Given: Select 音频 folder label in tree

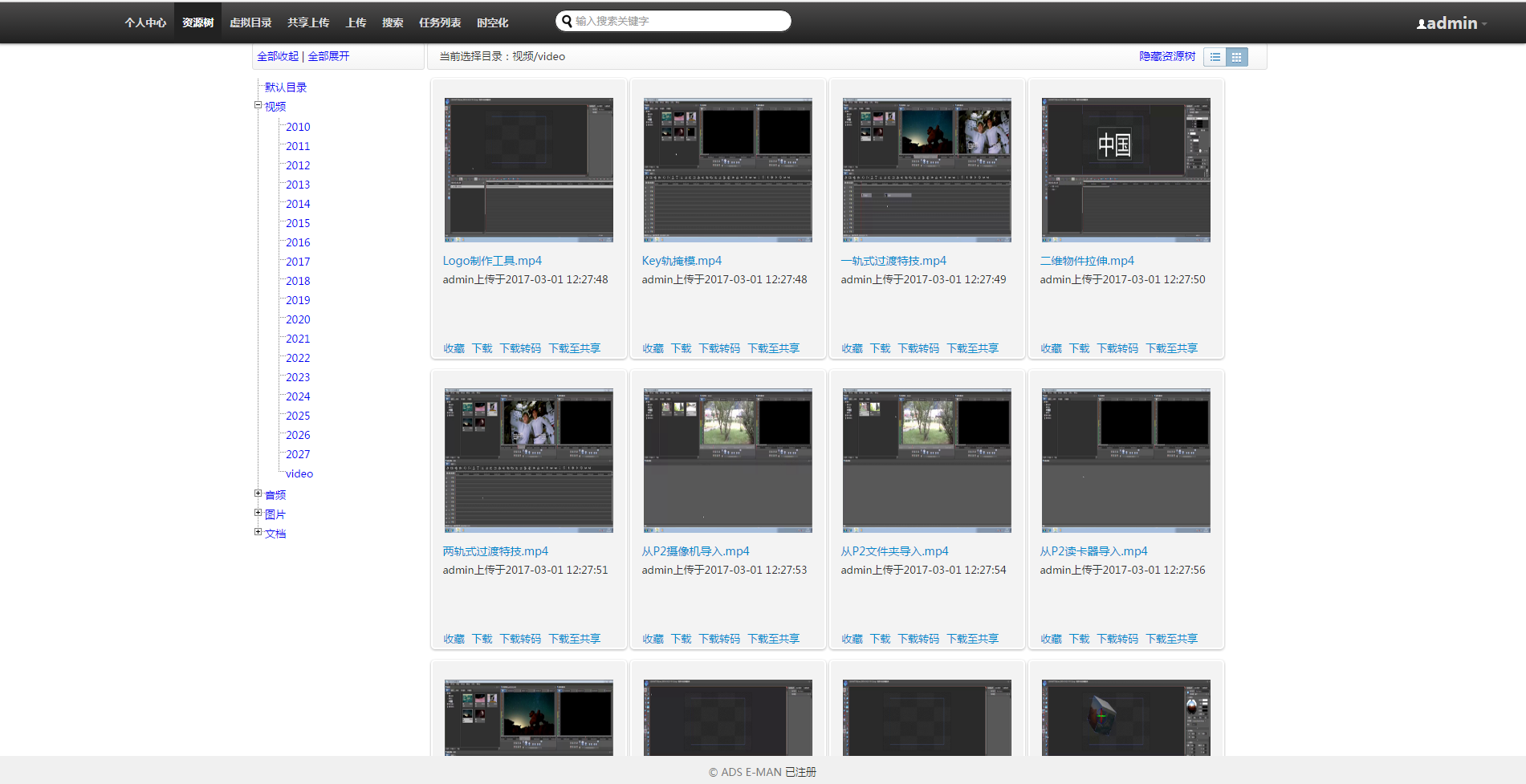Looking at the screenshot, I should coord(275,495).
